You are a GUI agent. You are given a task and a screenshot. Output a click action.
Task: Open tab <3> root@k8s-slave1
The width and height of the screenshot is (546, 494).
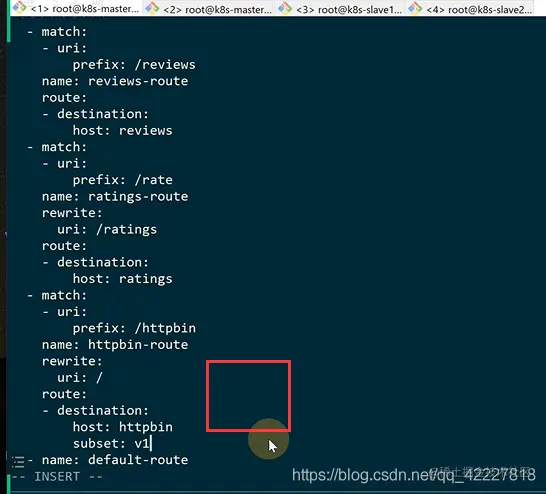click(341, 8)
